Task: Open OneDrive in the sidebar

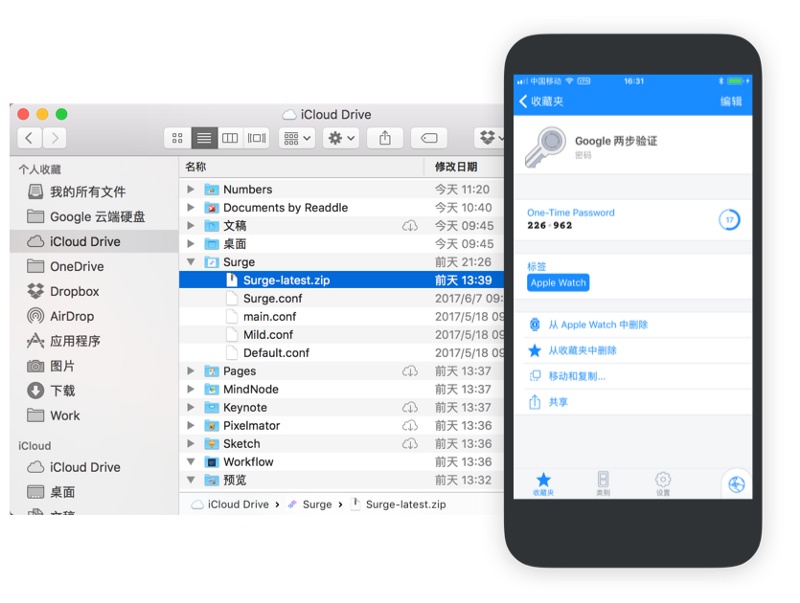Action: [x=65, y=266]
